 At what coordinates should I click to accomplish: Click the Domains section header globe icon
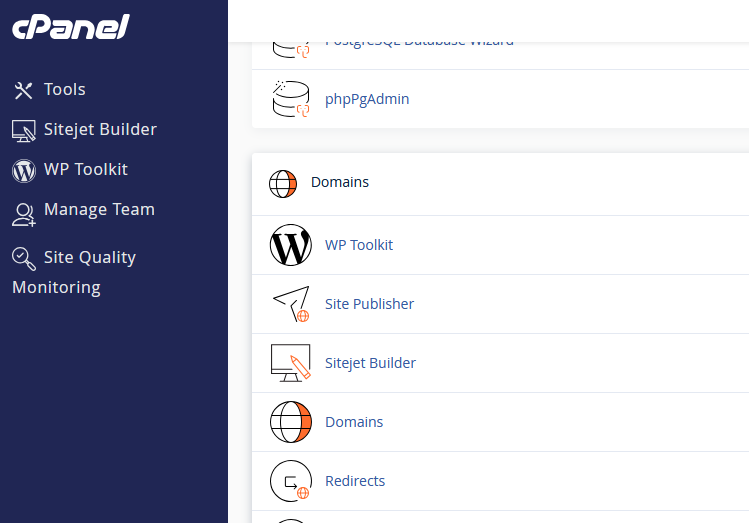283,184
